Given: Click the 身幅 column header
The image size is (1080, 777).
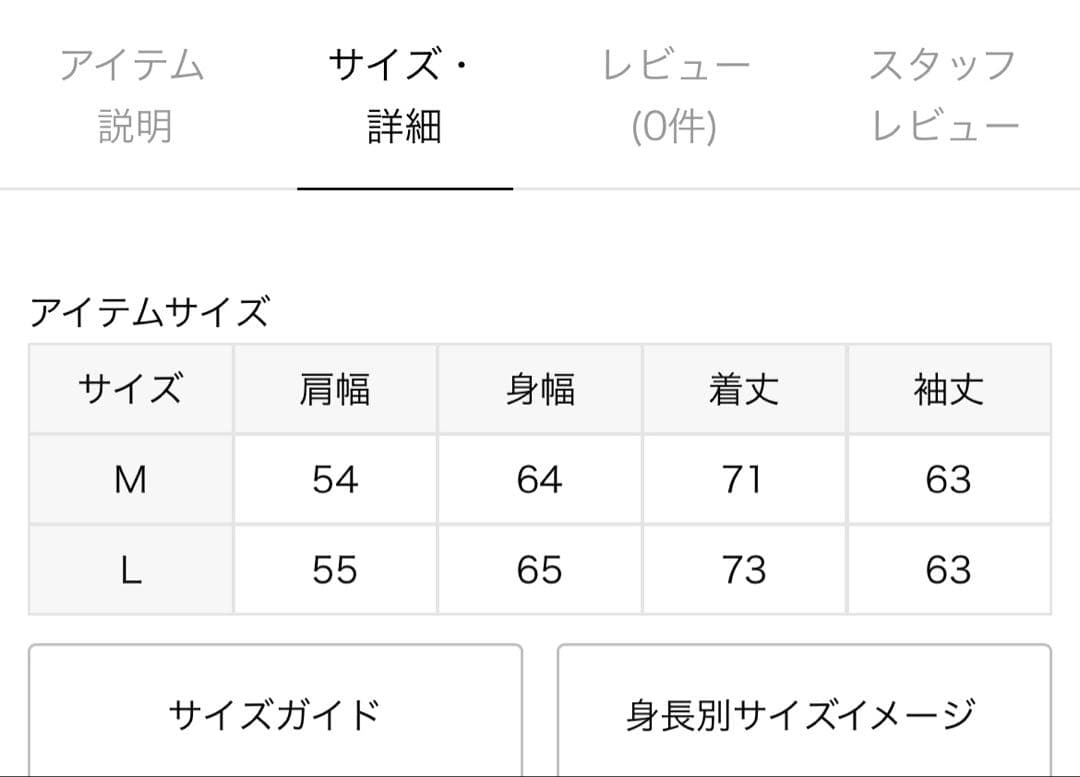Looking at the screenshot, I should click(x=540, y=389).
